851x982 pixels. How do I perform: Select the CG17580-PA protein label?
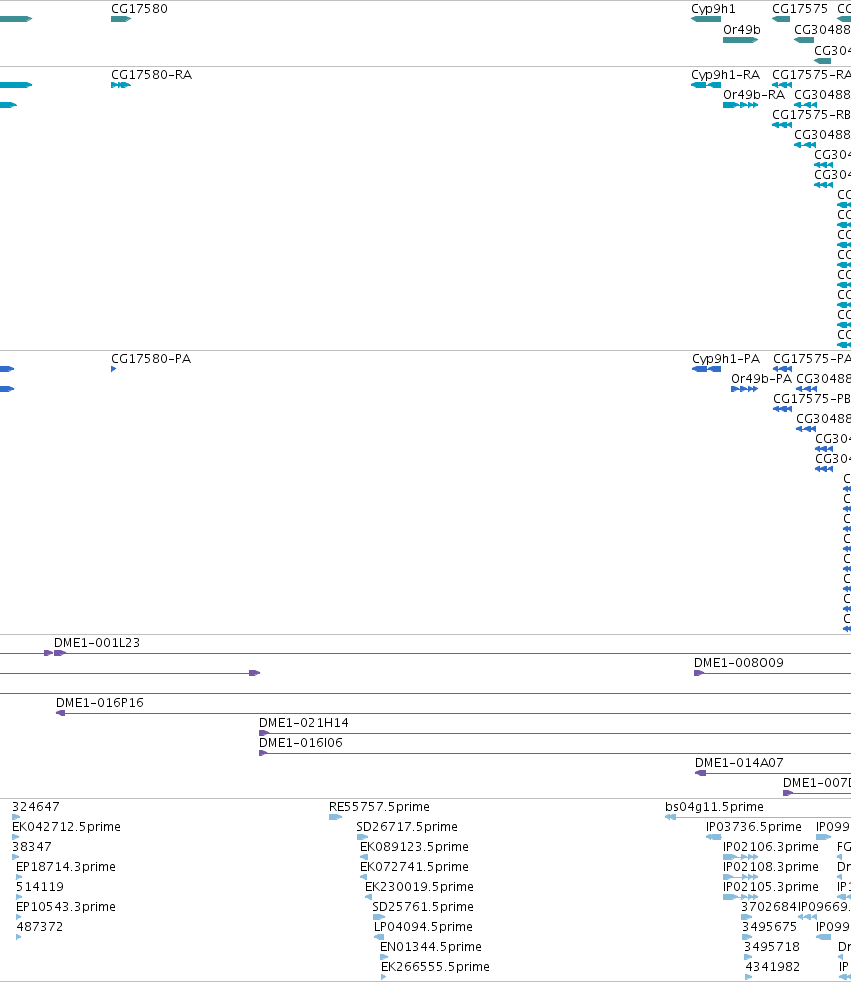tap(151, 359)
